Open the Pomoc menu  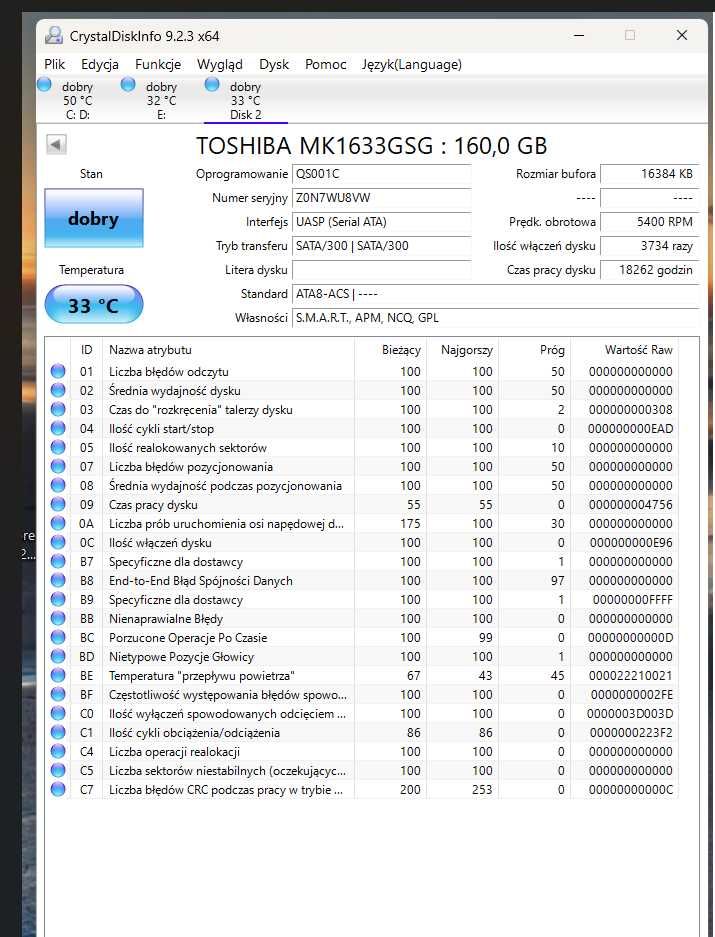click(x=325, y=64)
